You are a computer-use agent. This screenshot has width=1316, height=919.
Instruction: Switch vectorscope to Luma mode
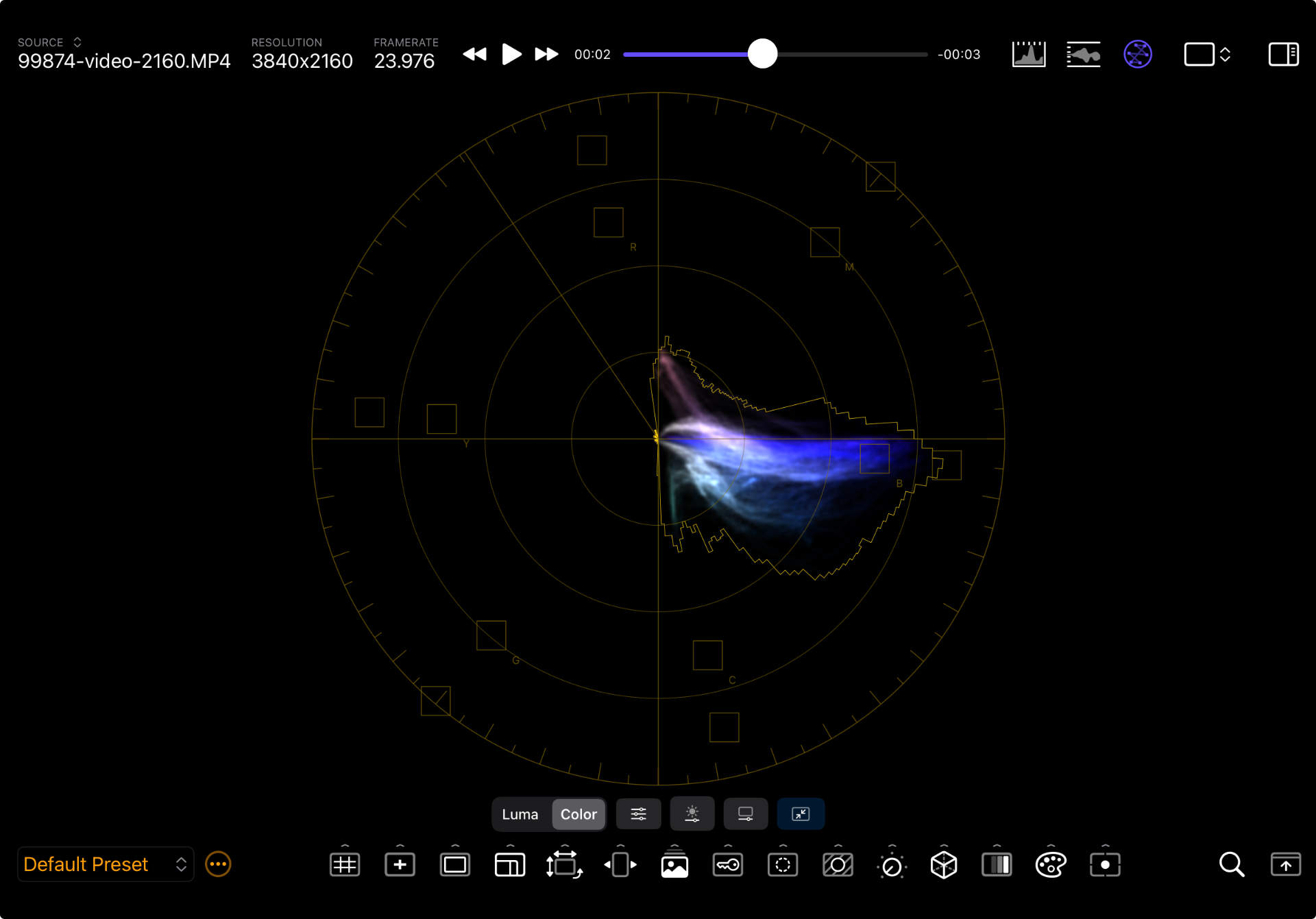tap(520, 814)
